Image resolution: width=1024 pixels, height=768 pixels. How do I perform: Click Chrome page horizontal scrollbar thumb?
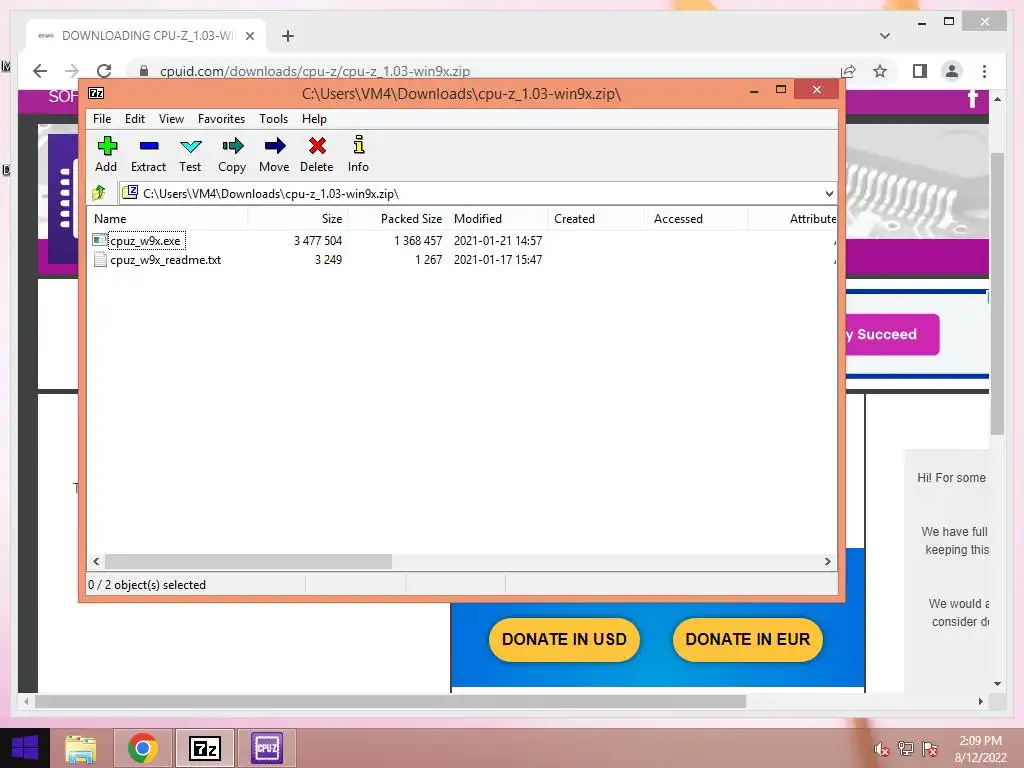(x=391, y=701)
